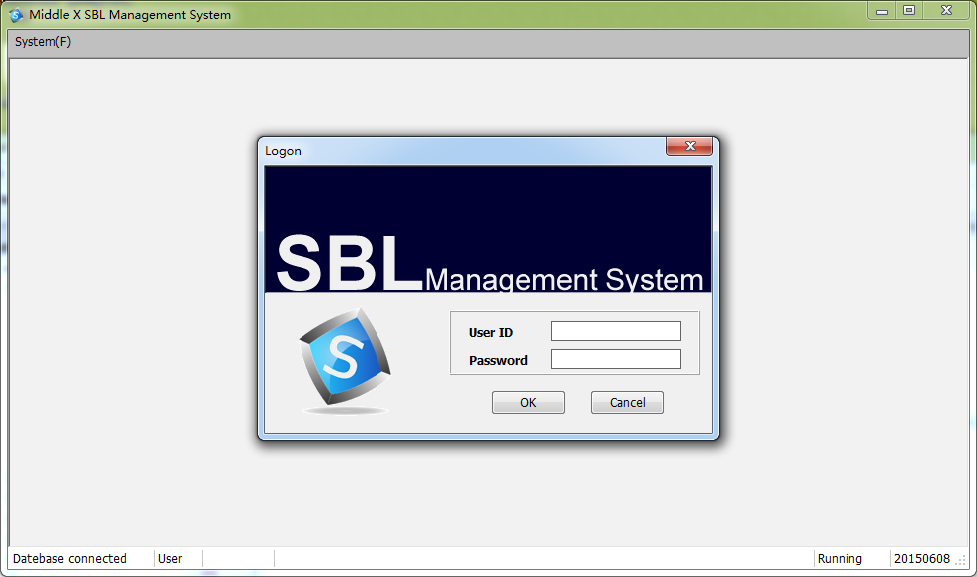Click the SBL Management System banner

click(x=488, y=229)
